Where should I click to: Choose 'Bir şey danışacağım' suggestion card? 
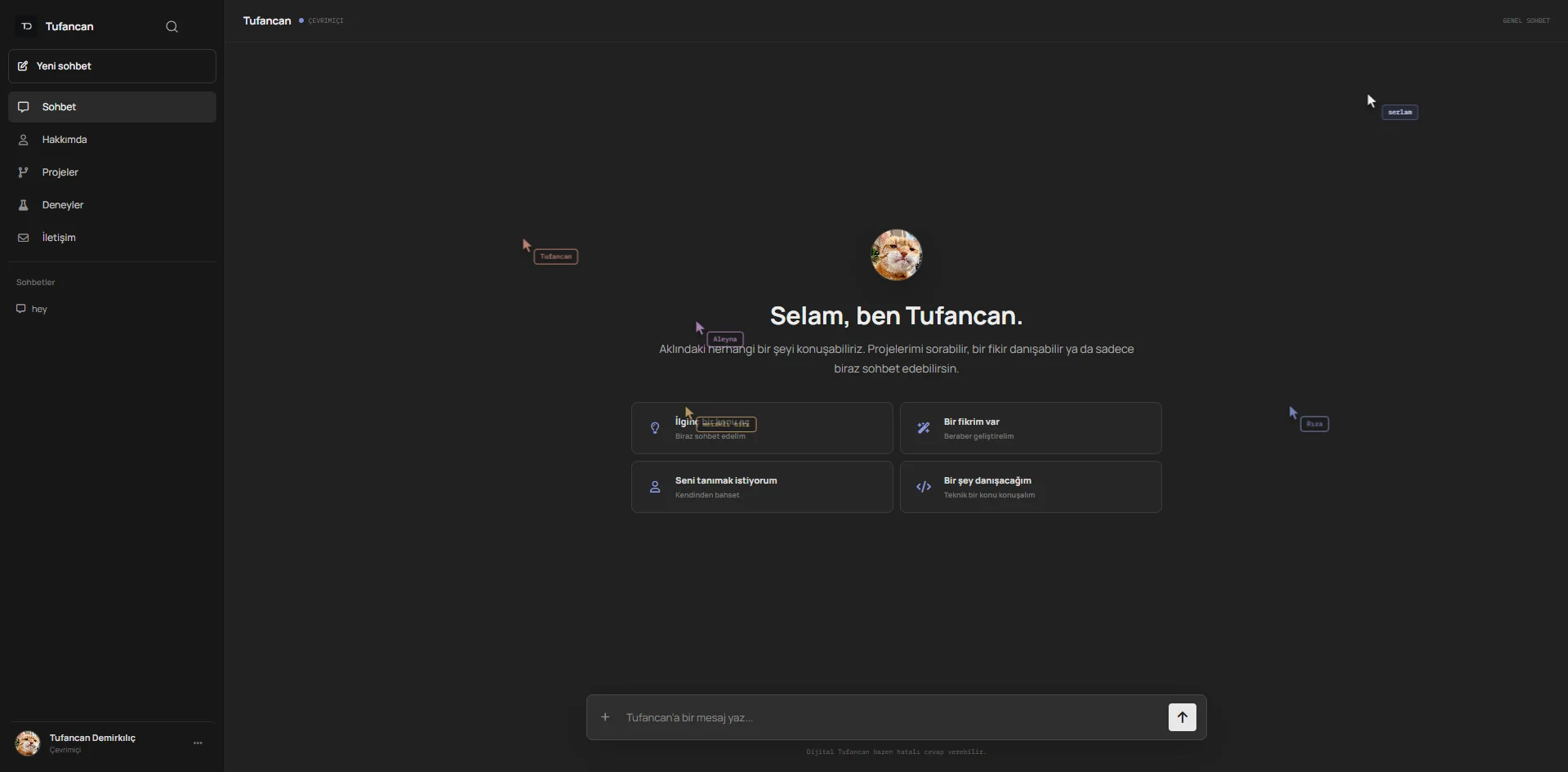[x=1031, y=487]
